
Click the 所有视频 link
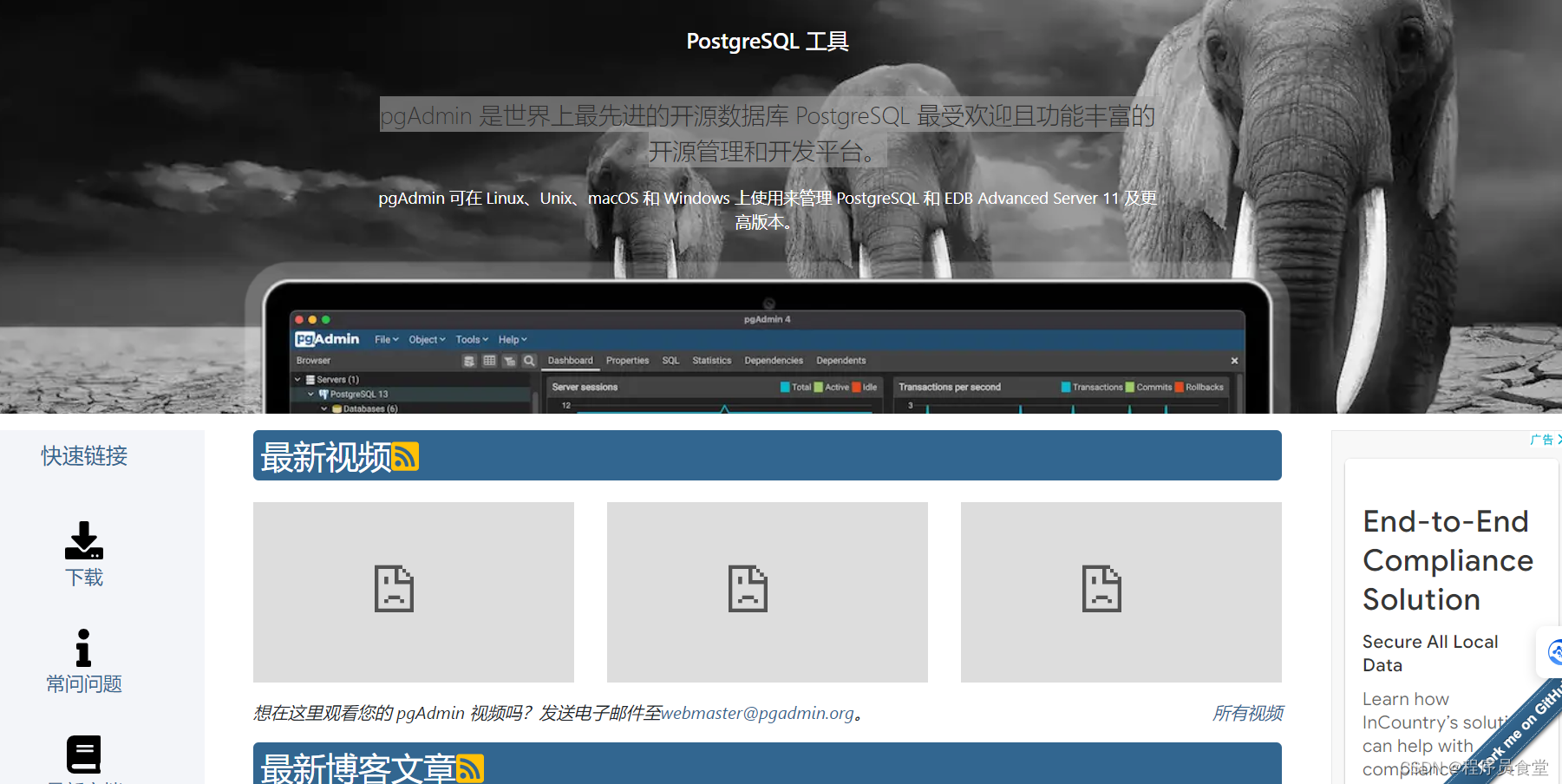pos(1248,713)
